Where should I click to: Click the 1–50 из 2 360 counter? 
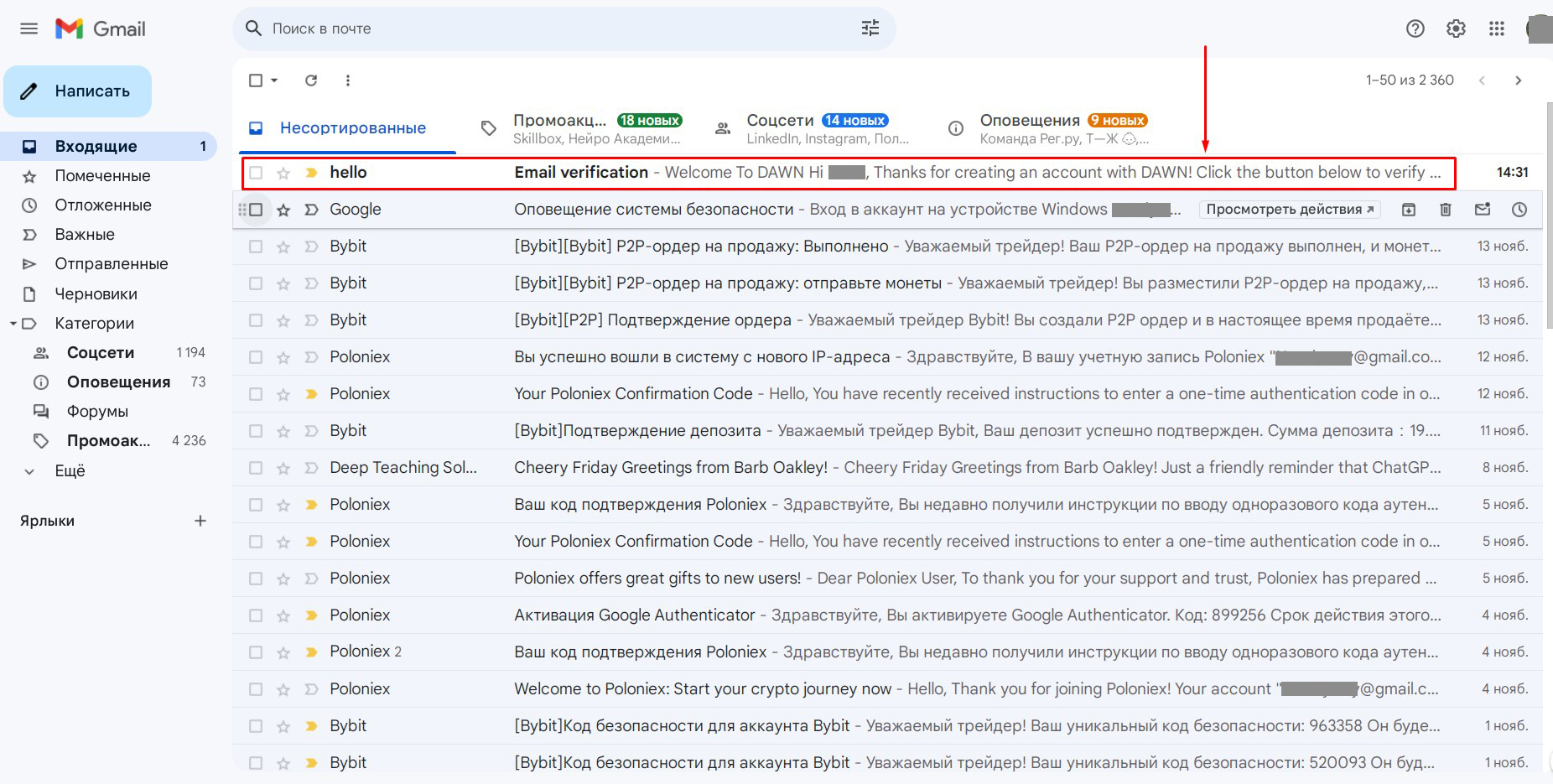click(1410, 80)
